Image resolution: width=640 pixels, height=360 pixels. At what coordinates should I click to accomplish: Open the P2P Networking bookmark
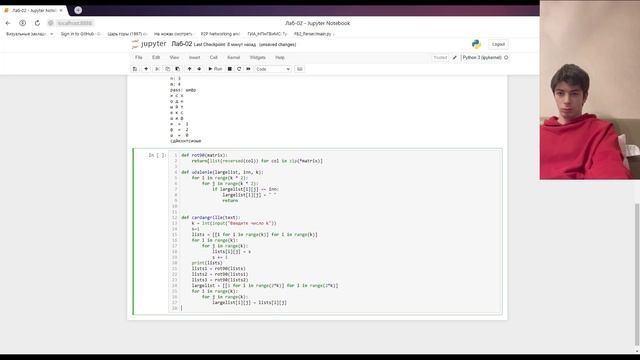pos(220,34)
